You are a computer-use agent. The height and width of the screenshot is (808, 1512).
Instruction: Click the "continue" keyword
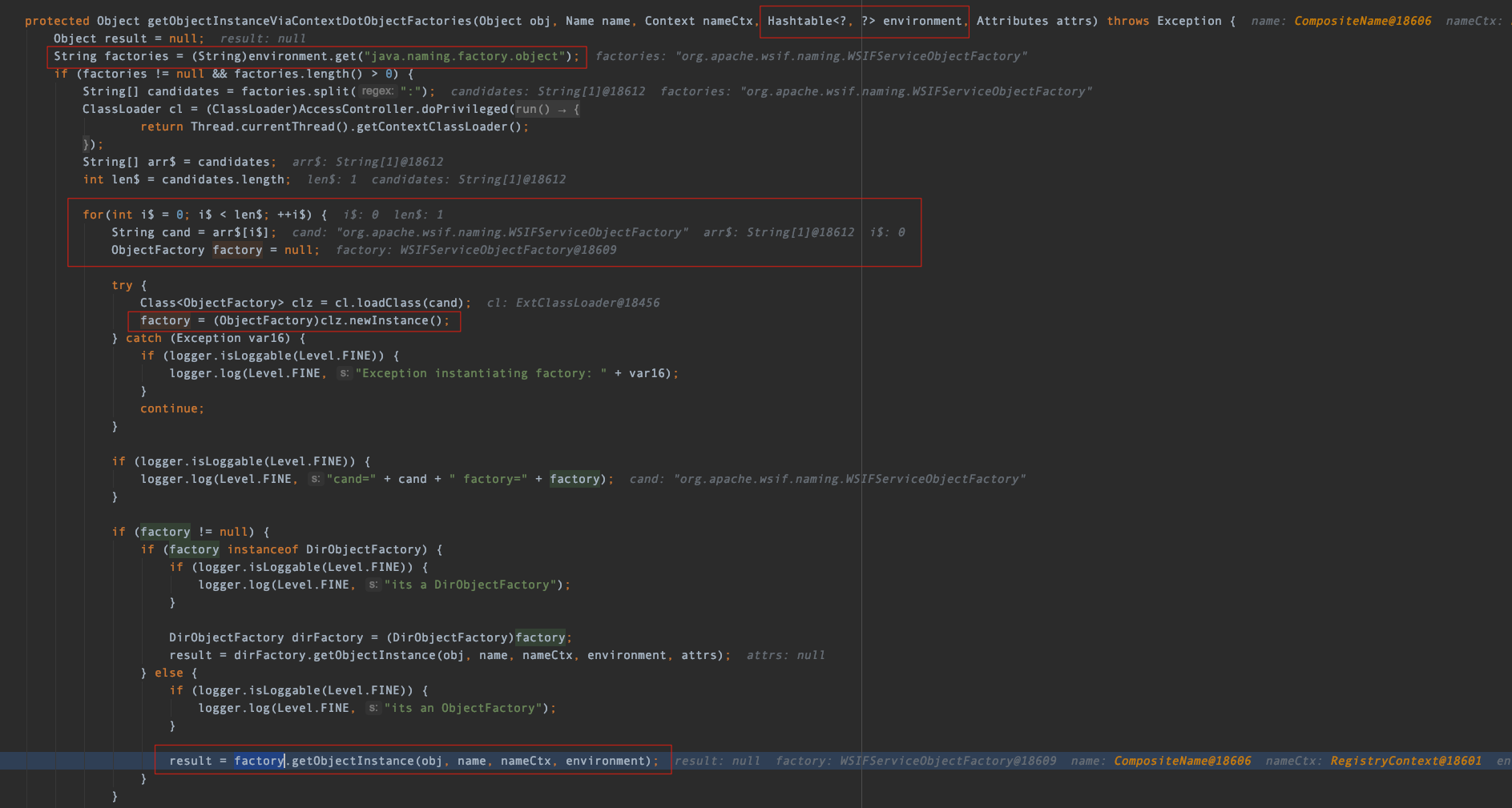(x=169, y=408)
